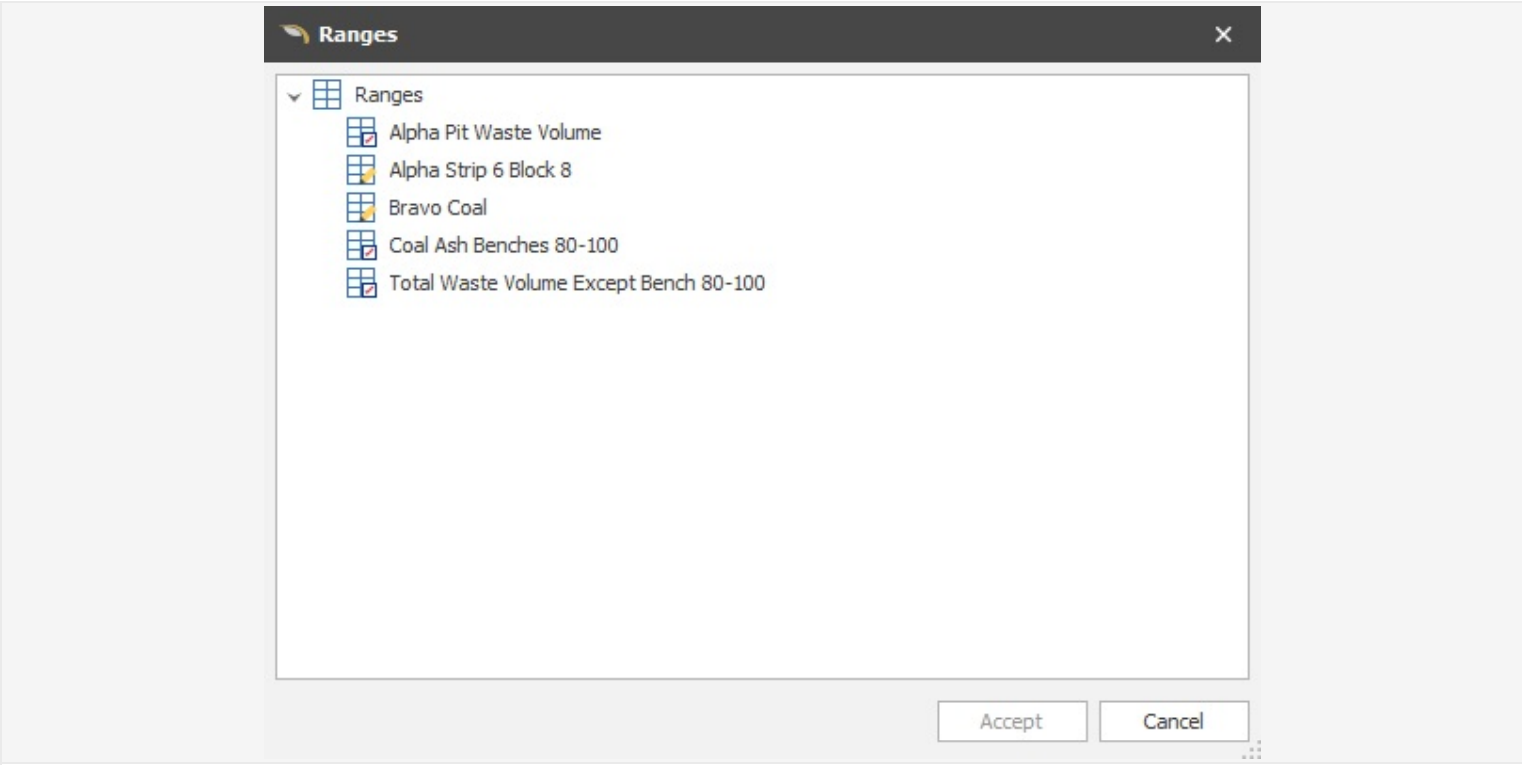Click the resize grip at dialog corner
The width and height of the screenshot is (1522, 765).
(x=1254, y=751)
